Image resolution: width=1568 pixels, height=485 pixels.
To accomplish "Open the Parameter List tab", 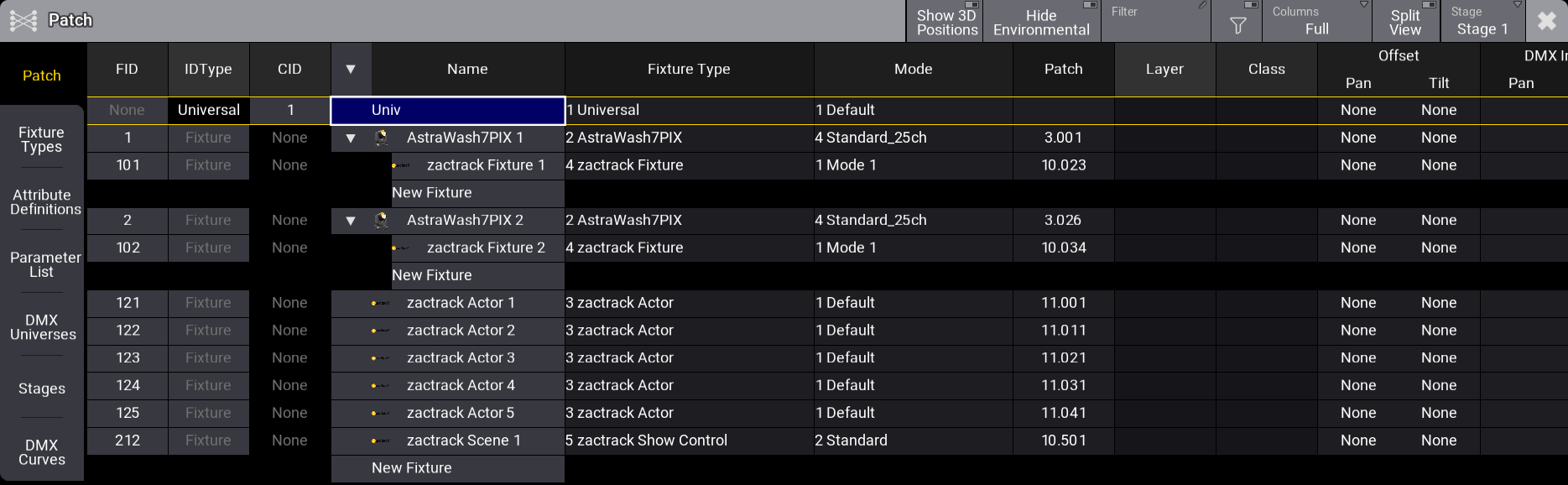I will coord(42,264).
